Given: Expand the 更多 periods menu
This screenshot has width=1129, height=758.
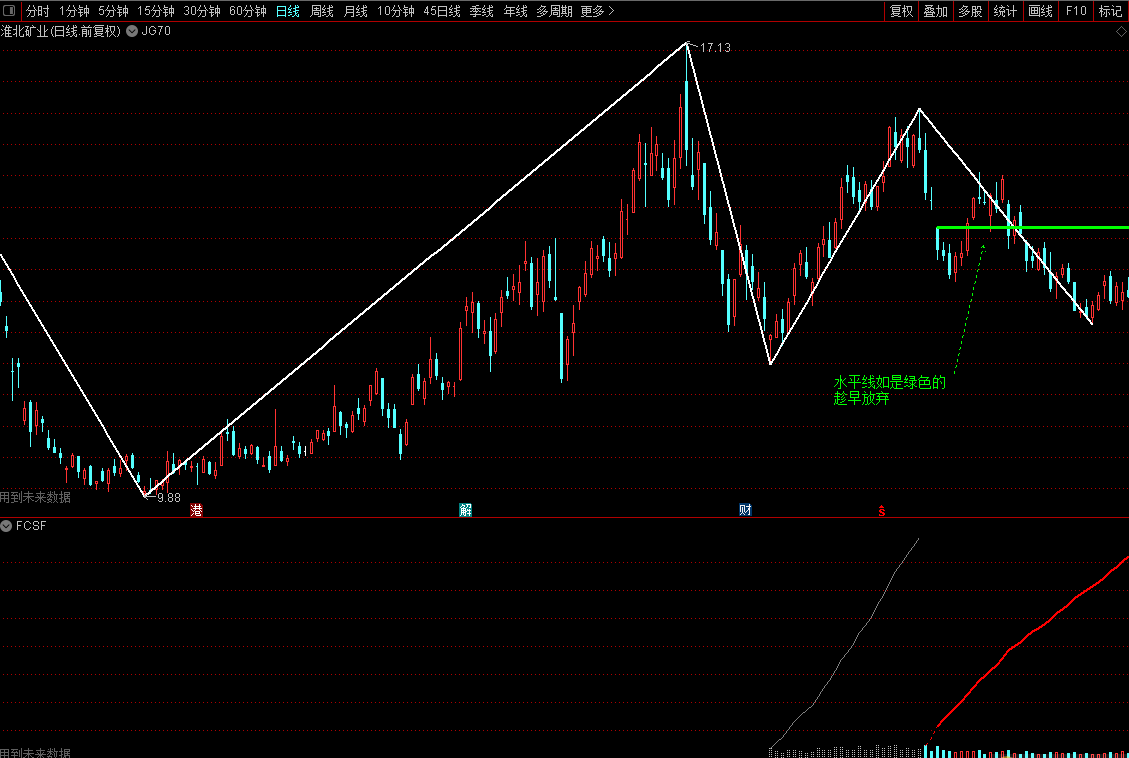Looking at the screenshot, I should (598, 11).
